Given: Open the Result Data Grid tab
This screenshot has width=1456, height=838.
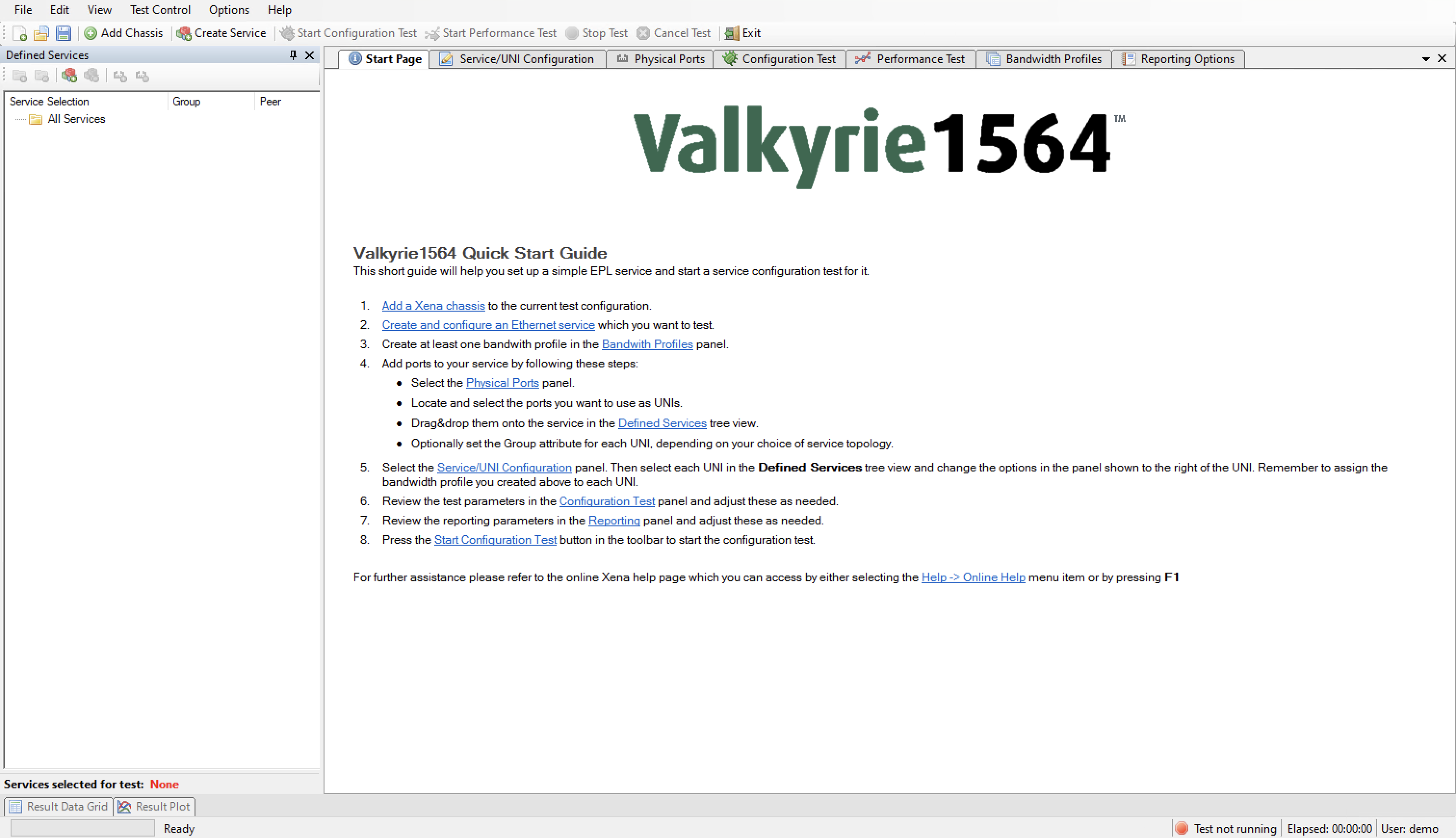Looking at the screenshot, I should tap(59, 807).
